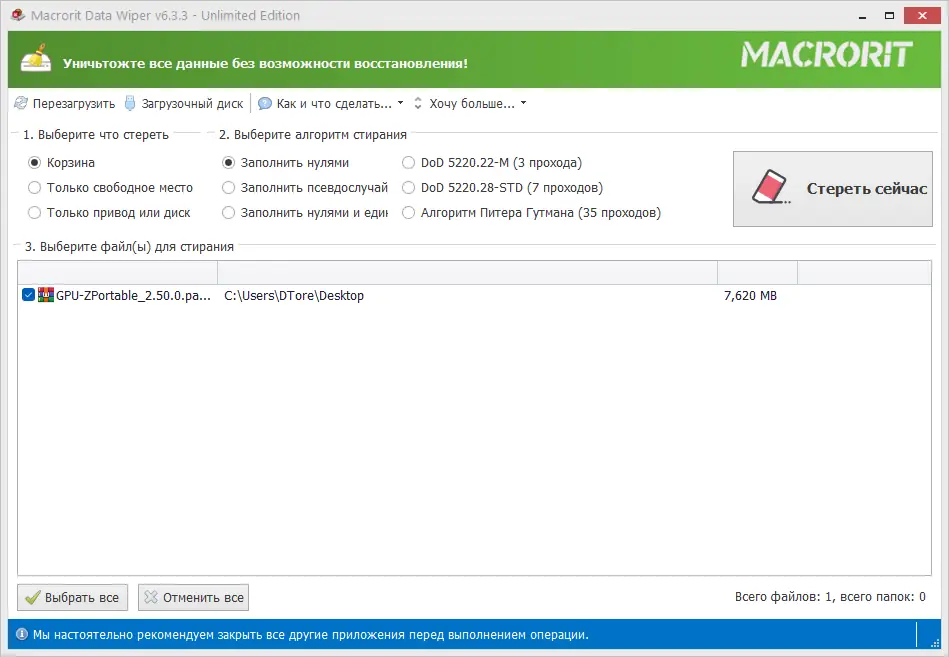This screenshot has height=657, width=949.
Task: Minimize the Macrorit Data Wiper window
Action: [862, 16]
